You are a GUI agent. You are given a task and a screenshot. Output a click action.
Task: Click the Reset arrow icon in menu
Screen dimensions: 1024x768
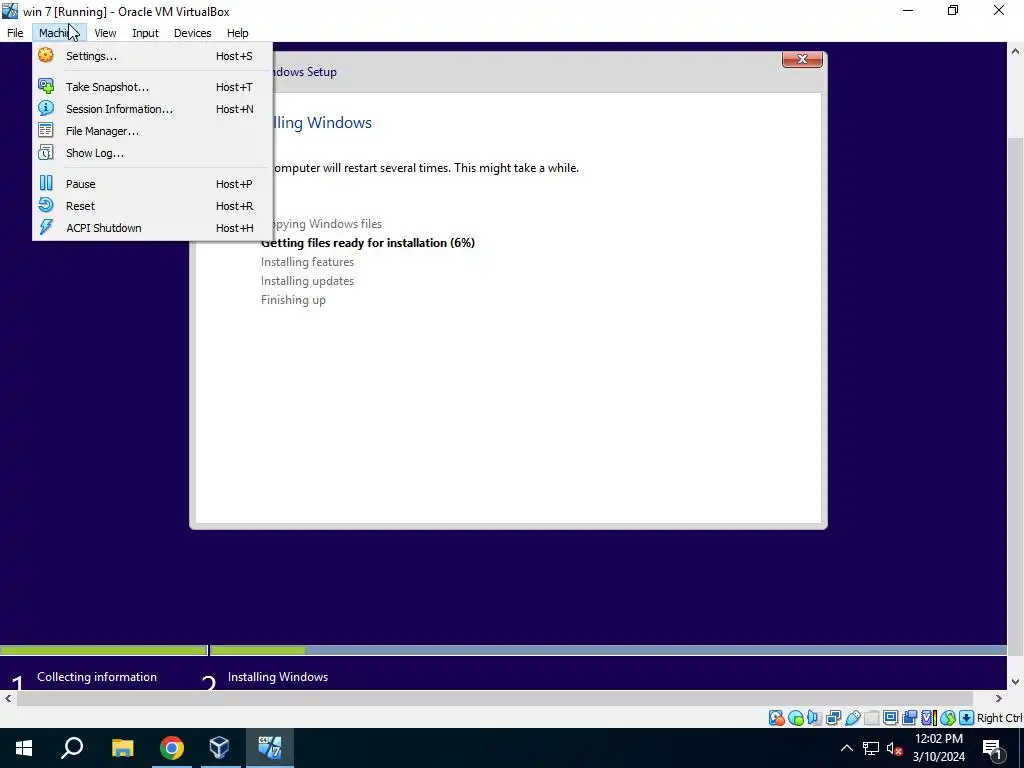point(46,206)
